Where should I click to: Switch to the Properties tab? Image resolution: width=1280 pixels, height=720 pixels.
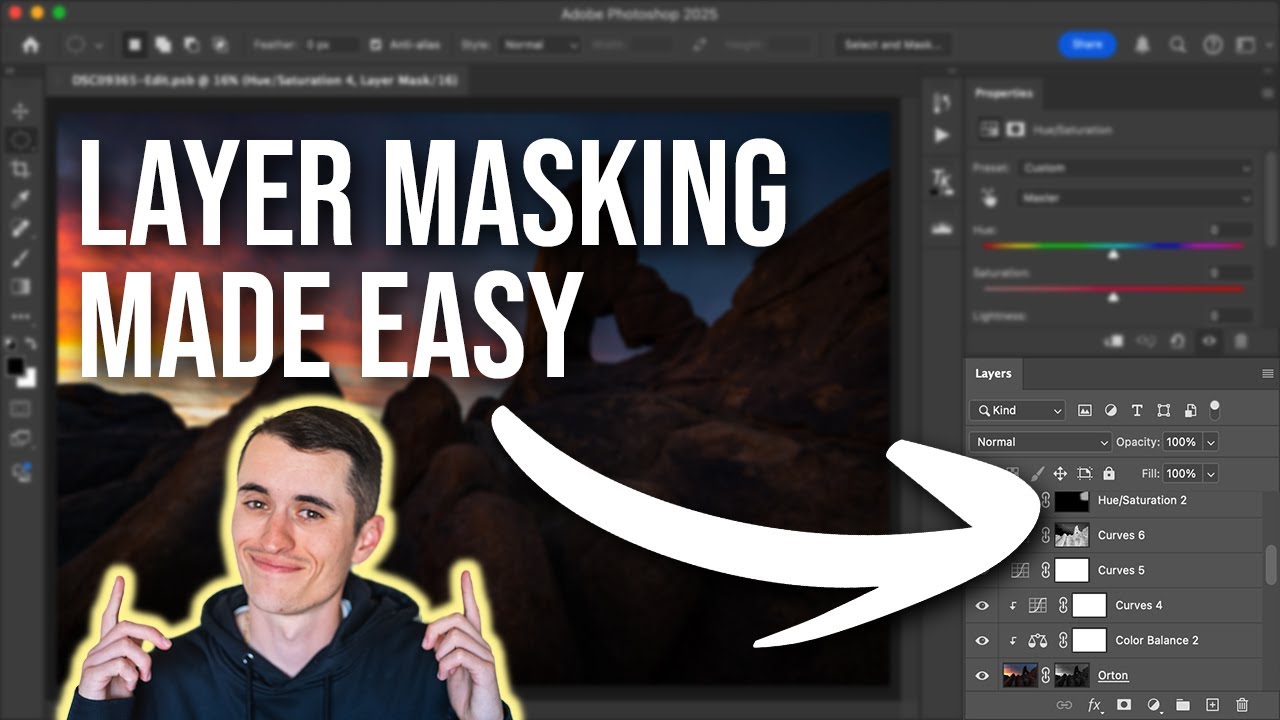click(1004, 93)
